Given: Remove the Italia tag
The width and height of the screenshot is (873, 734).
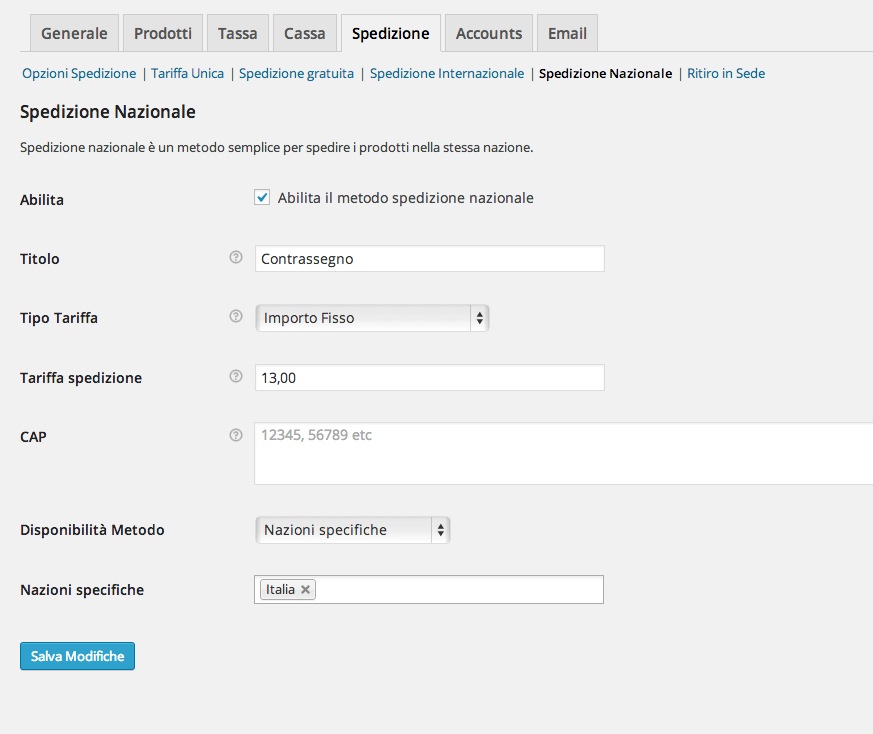Looking at the screenshot, I should (x=306, y=590).
